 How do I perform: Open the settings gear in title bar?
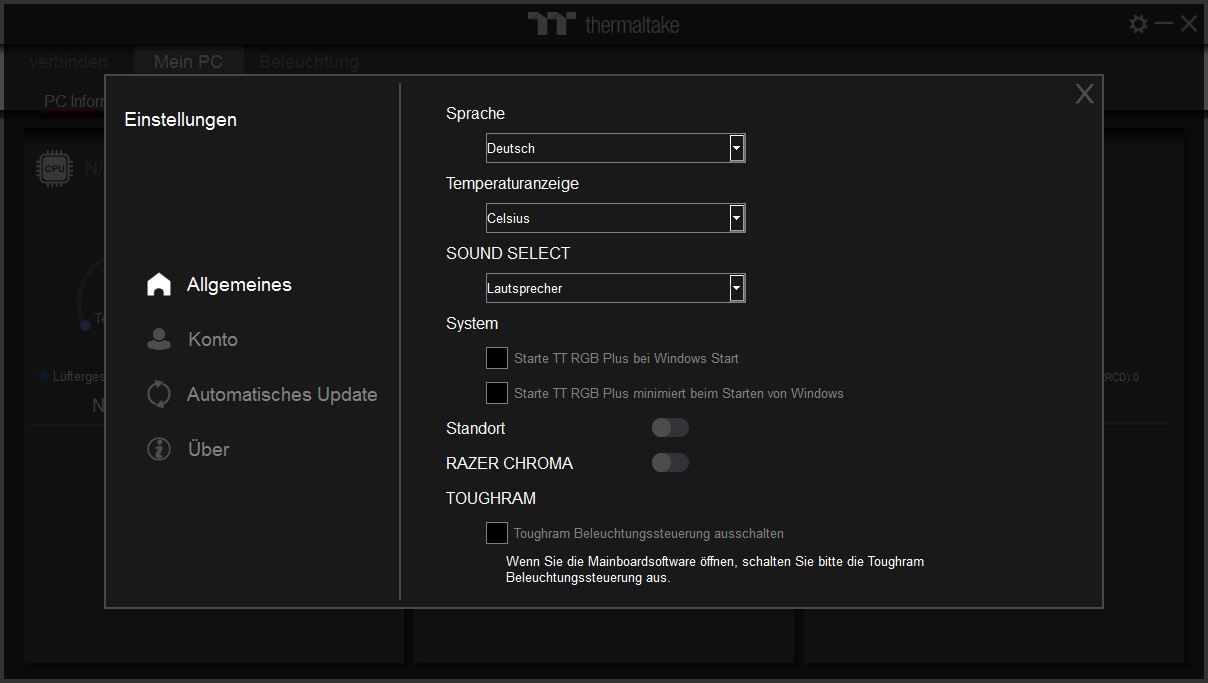click(1139, 24)
